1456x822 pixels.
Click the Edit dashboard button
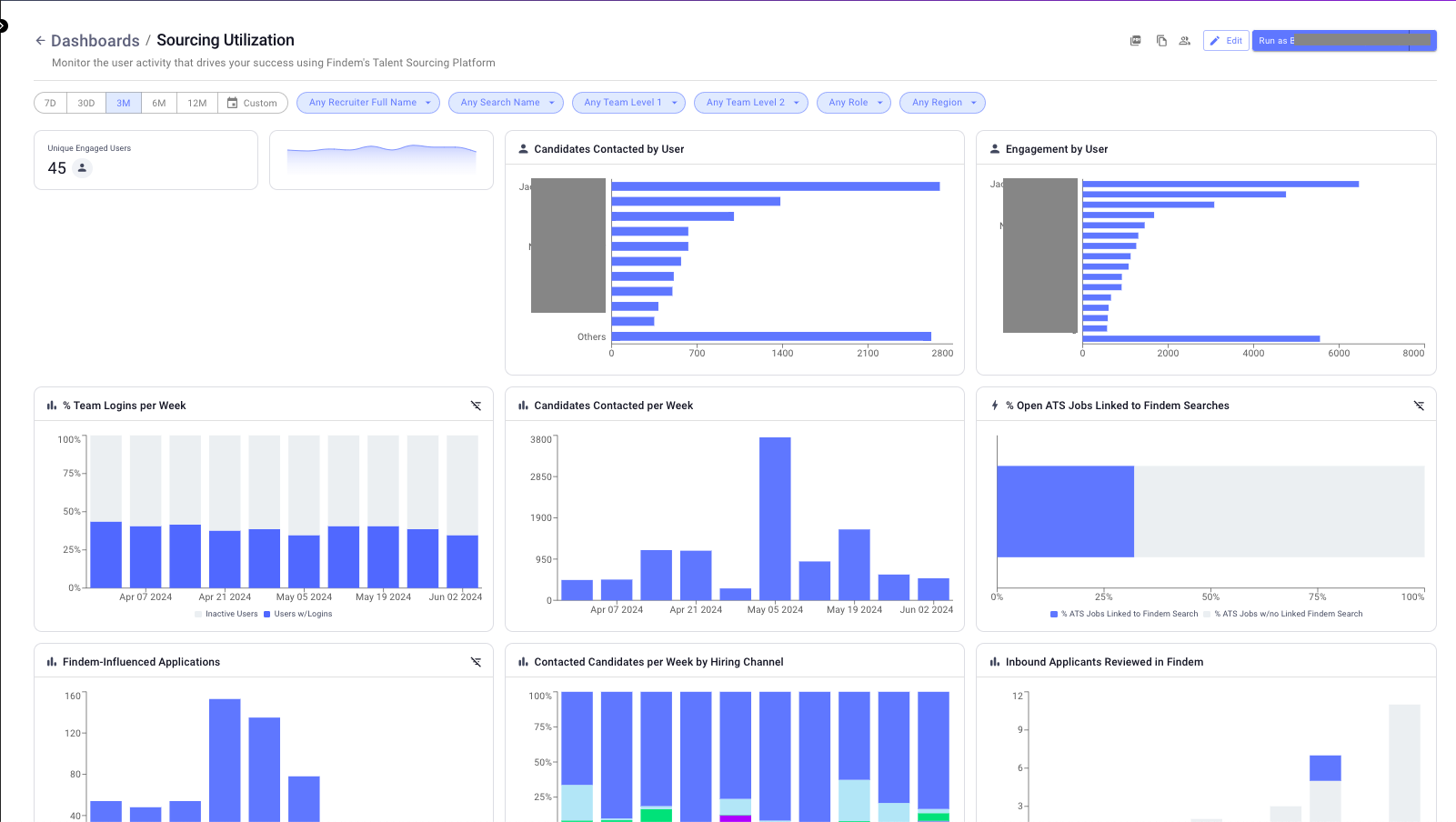[x=1226, y=41]
